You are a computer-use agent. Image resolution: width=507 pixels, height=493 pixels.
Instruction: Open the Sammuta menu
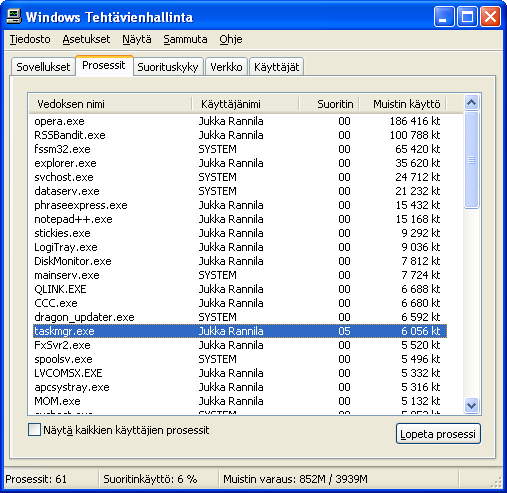[185, 39]
